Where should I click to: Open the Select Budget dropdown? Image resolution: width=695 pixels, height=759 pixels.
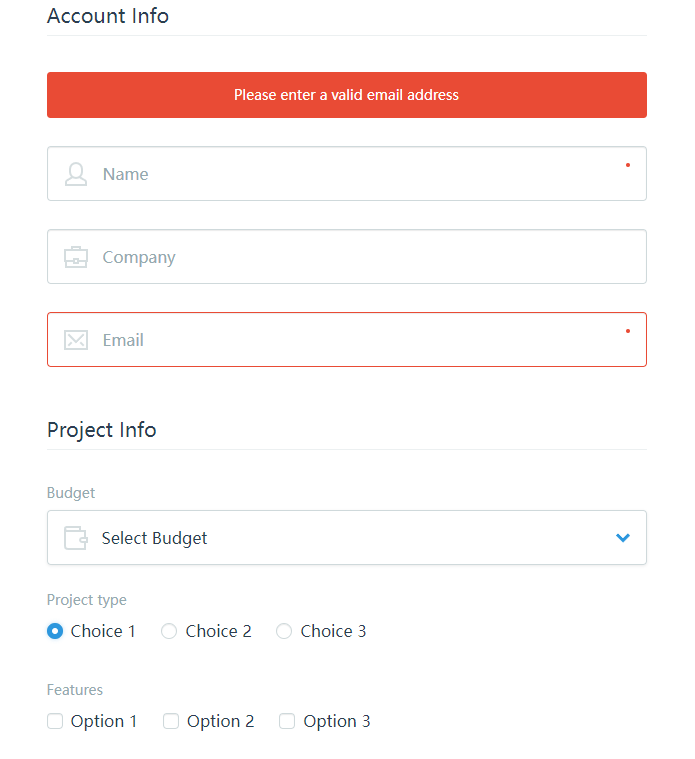[x=347, y=537]
